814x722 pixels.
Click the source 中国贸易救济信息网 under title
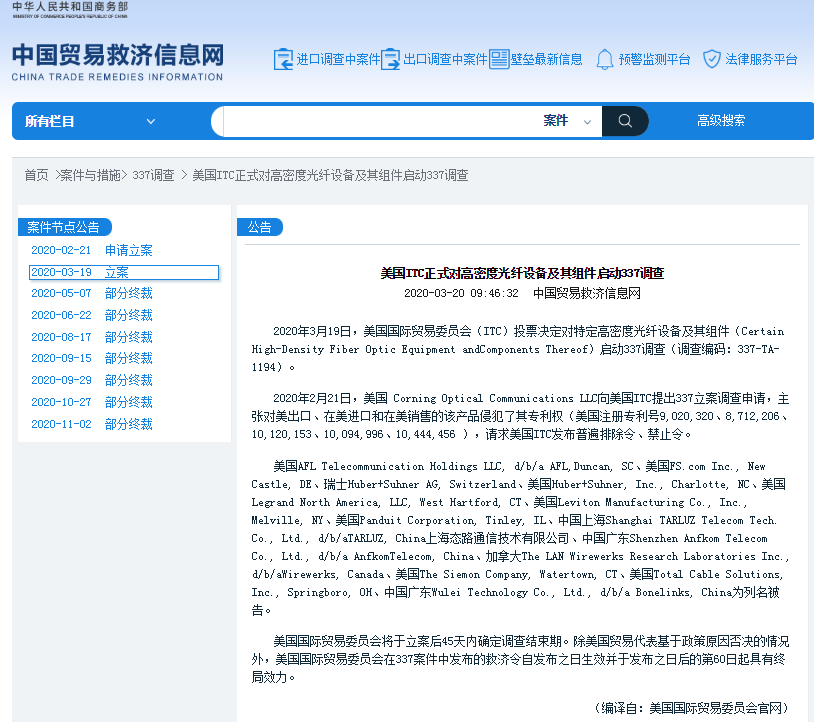click(587, 293)
